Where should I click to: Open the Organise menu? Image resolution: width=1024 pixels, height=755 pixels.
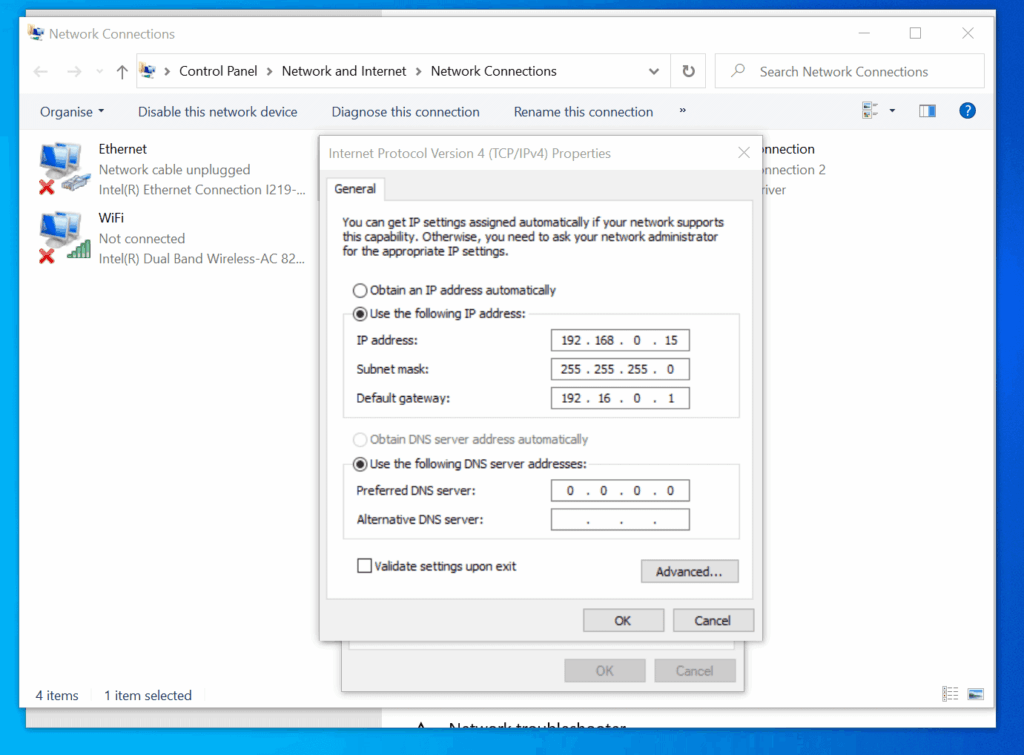(72, 112)
